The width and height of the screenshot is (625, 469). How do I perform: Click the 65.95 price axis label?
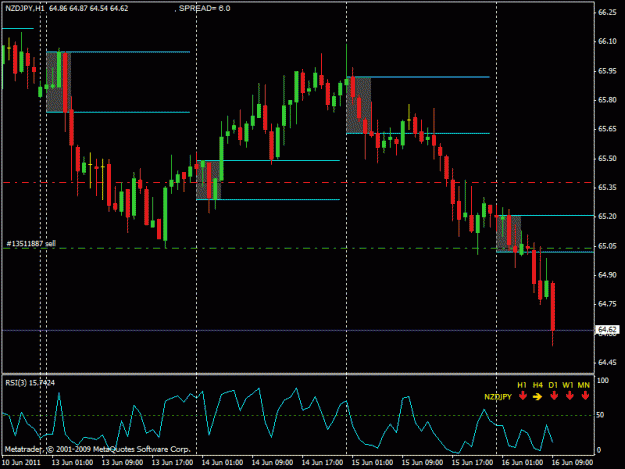coord(607,71)
